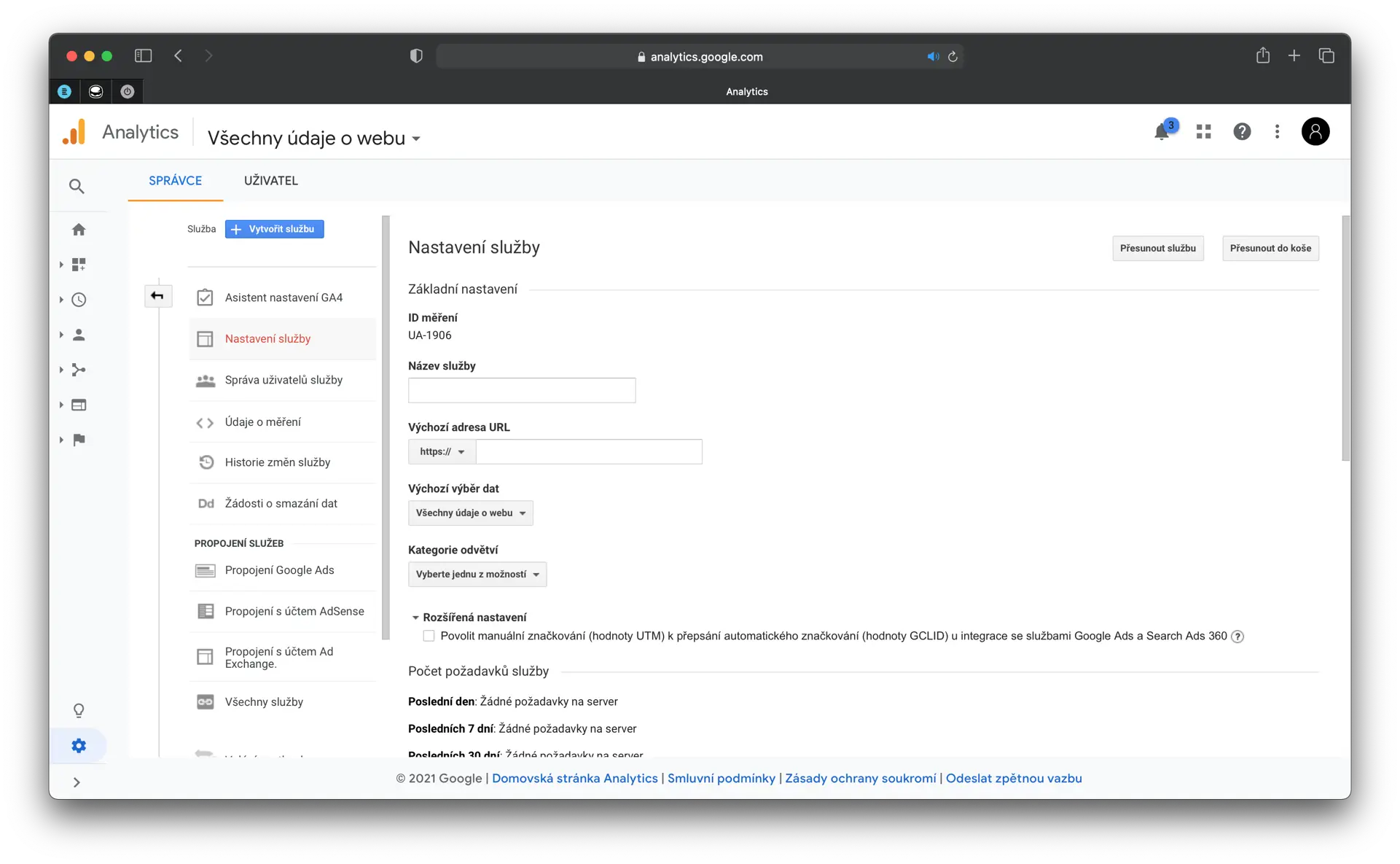Click the Admin gear icon in sidebar

(79, 745)
